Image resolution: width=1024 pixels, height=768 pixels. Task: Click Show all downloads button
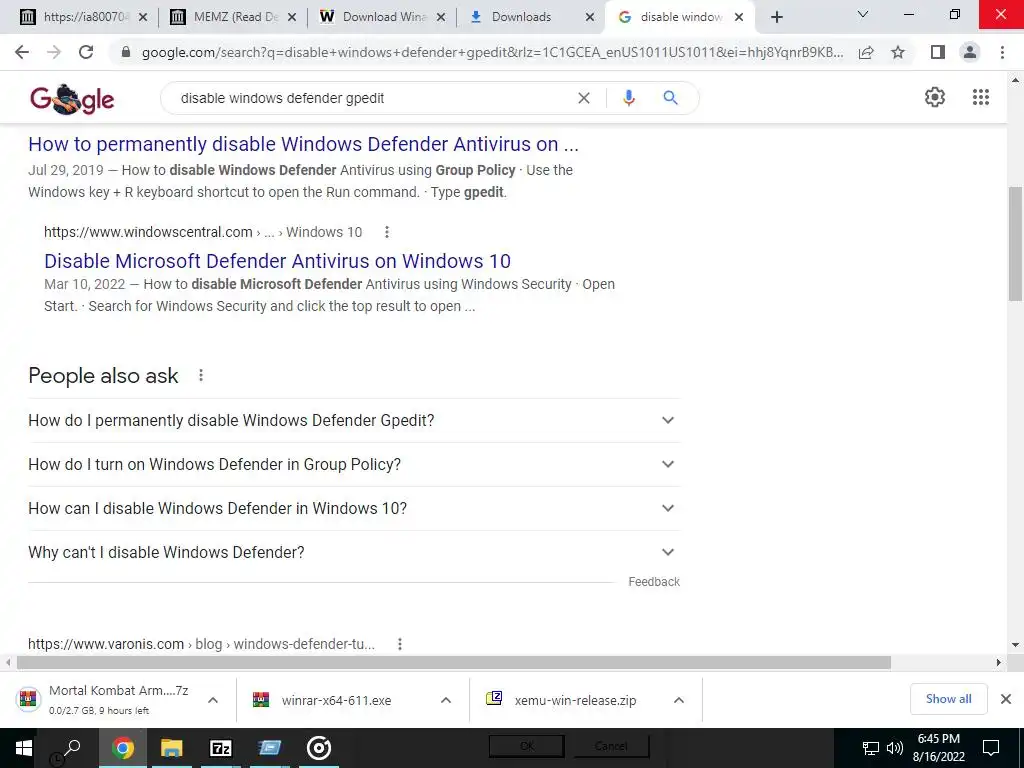(948, 699)
